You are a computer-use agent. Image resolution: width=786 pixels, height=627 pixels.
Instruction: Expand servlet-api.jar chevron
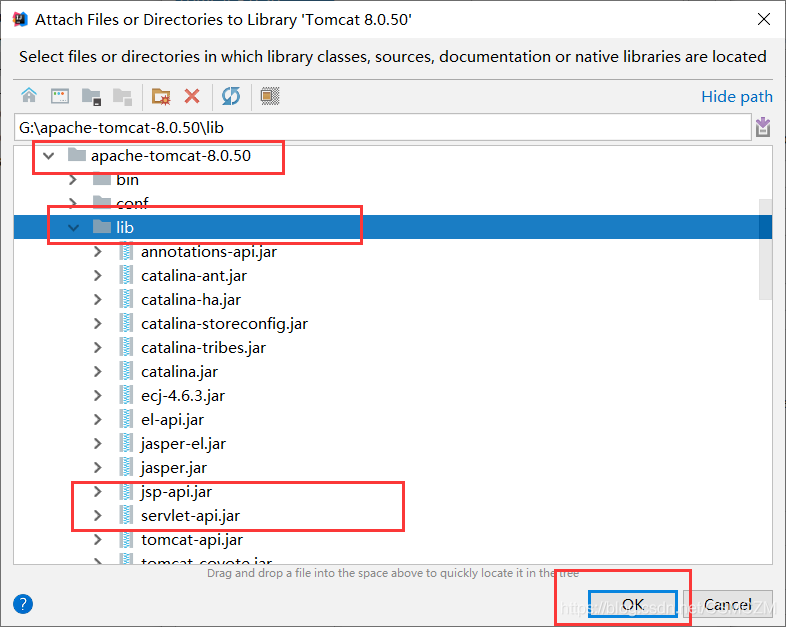coord(98,516)
